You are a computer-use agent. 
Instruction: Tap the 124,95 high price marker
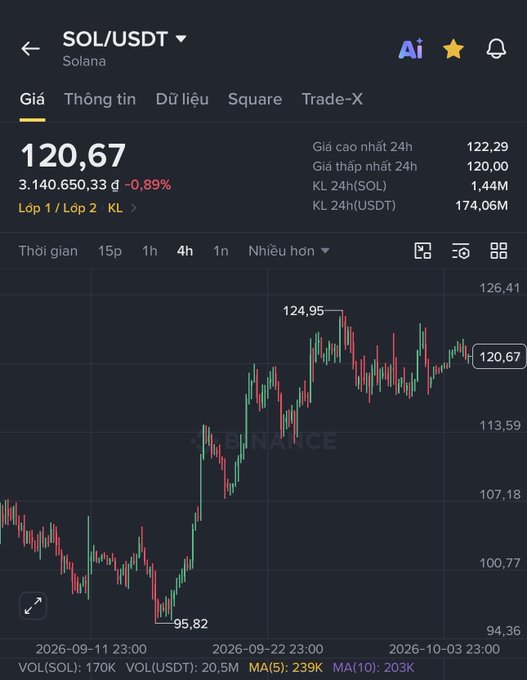(x=303, y=311)
